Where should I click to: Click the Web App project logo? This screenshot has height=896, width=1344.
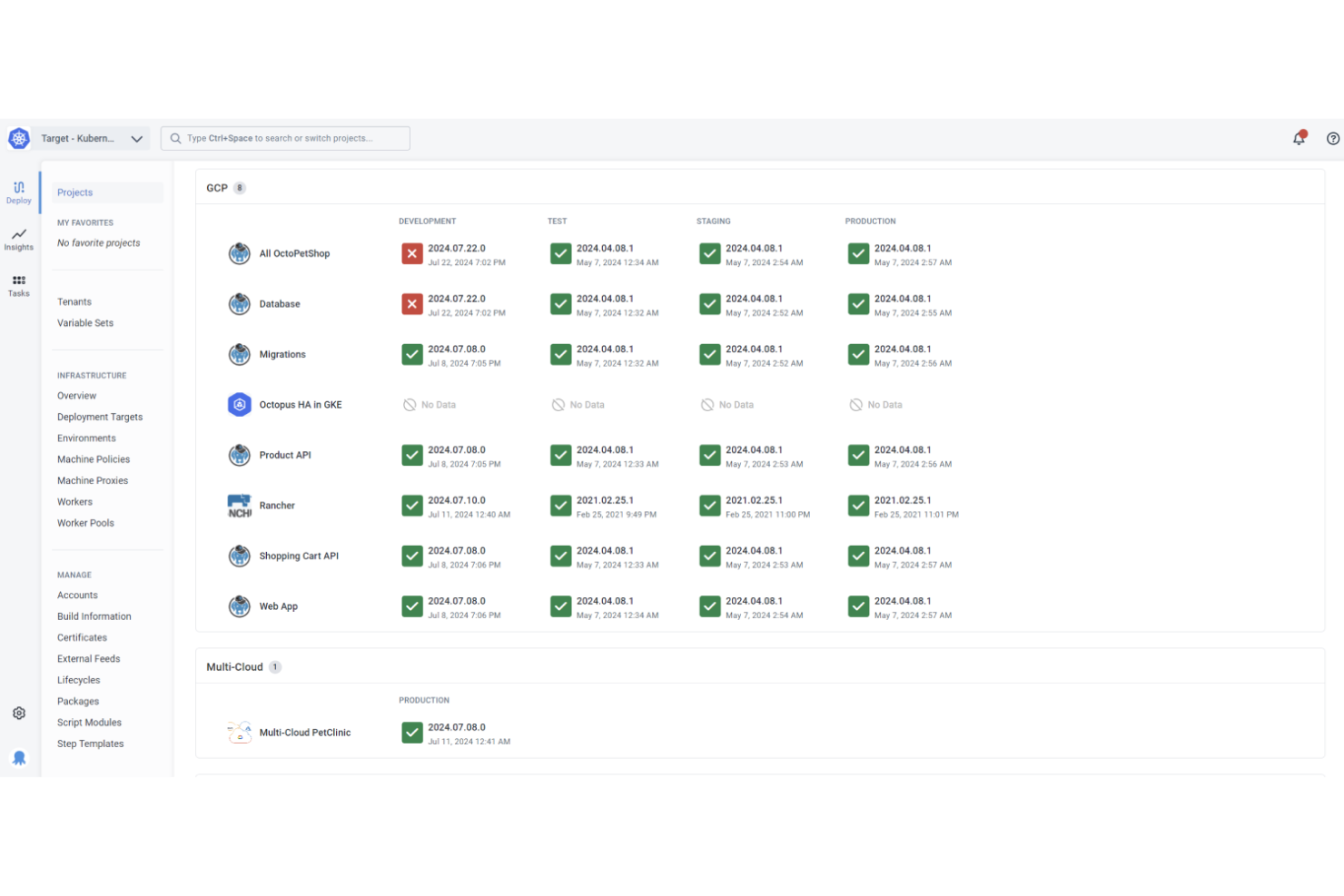[239, 606]
